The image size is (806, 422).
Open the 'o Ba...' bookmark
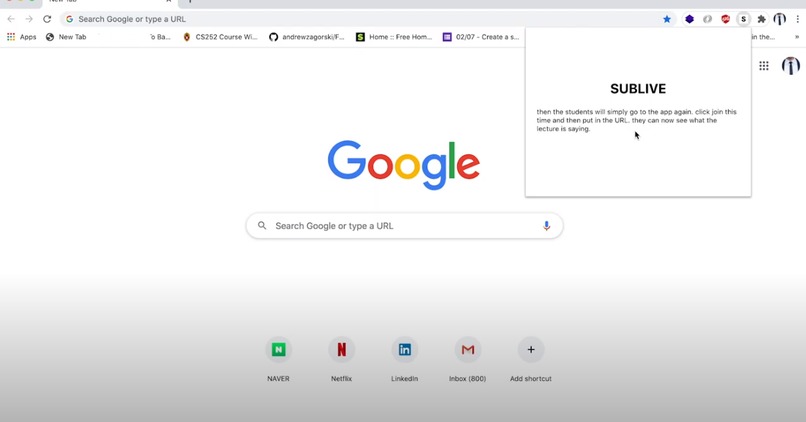160,37
